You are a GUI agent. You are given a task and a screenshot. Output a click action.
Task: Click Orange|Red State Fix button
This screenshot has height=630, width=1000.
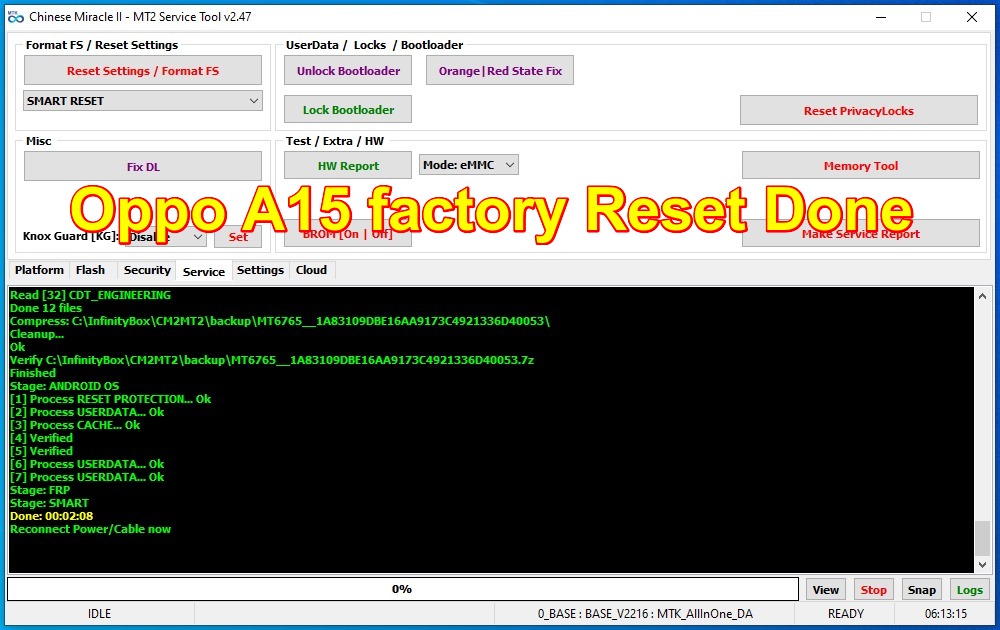click(x=500, y=71)
